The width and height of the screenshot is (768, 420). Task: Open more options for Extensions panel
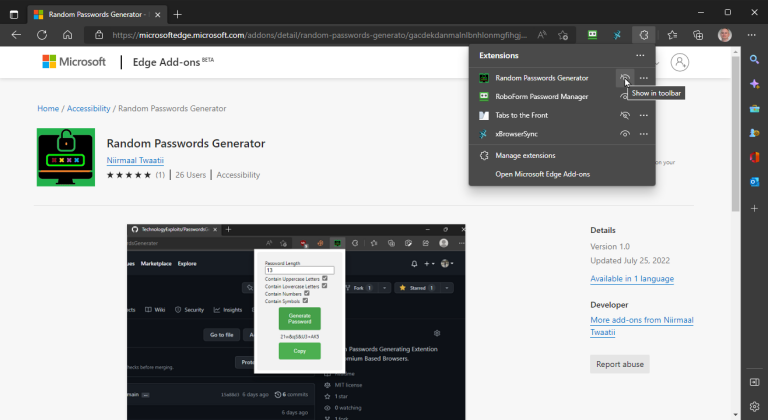pyautogui.click(x=640, y=55)
